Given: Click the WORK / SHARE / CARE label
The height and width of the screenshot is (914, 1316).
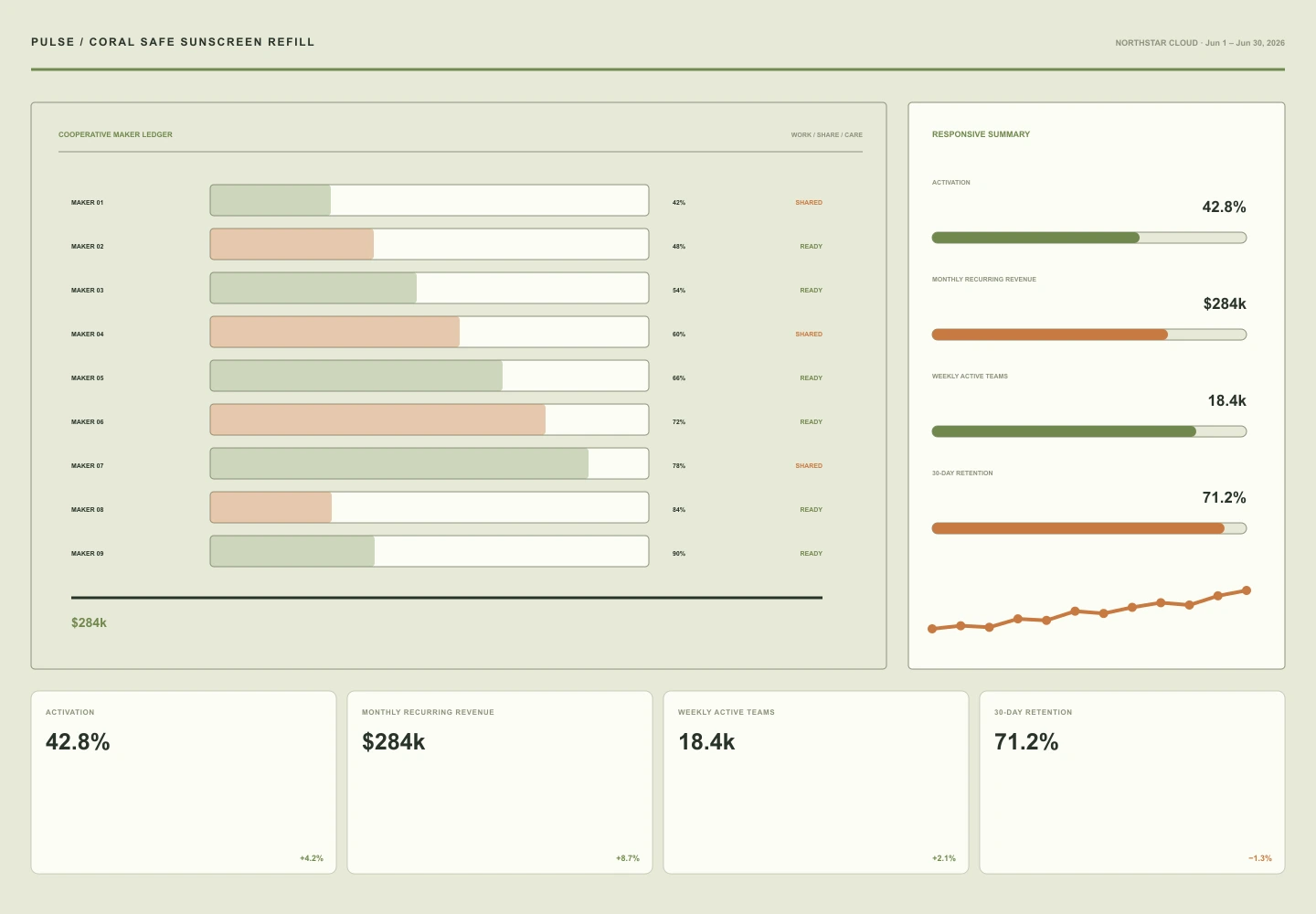Looking at the screenshot, I should click(827, 134).
